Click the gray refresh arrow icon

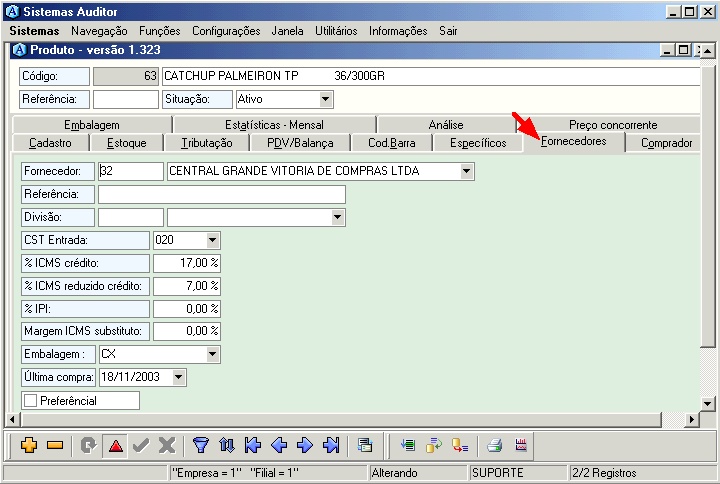[x=88, y=445]
